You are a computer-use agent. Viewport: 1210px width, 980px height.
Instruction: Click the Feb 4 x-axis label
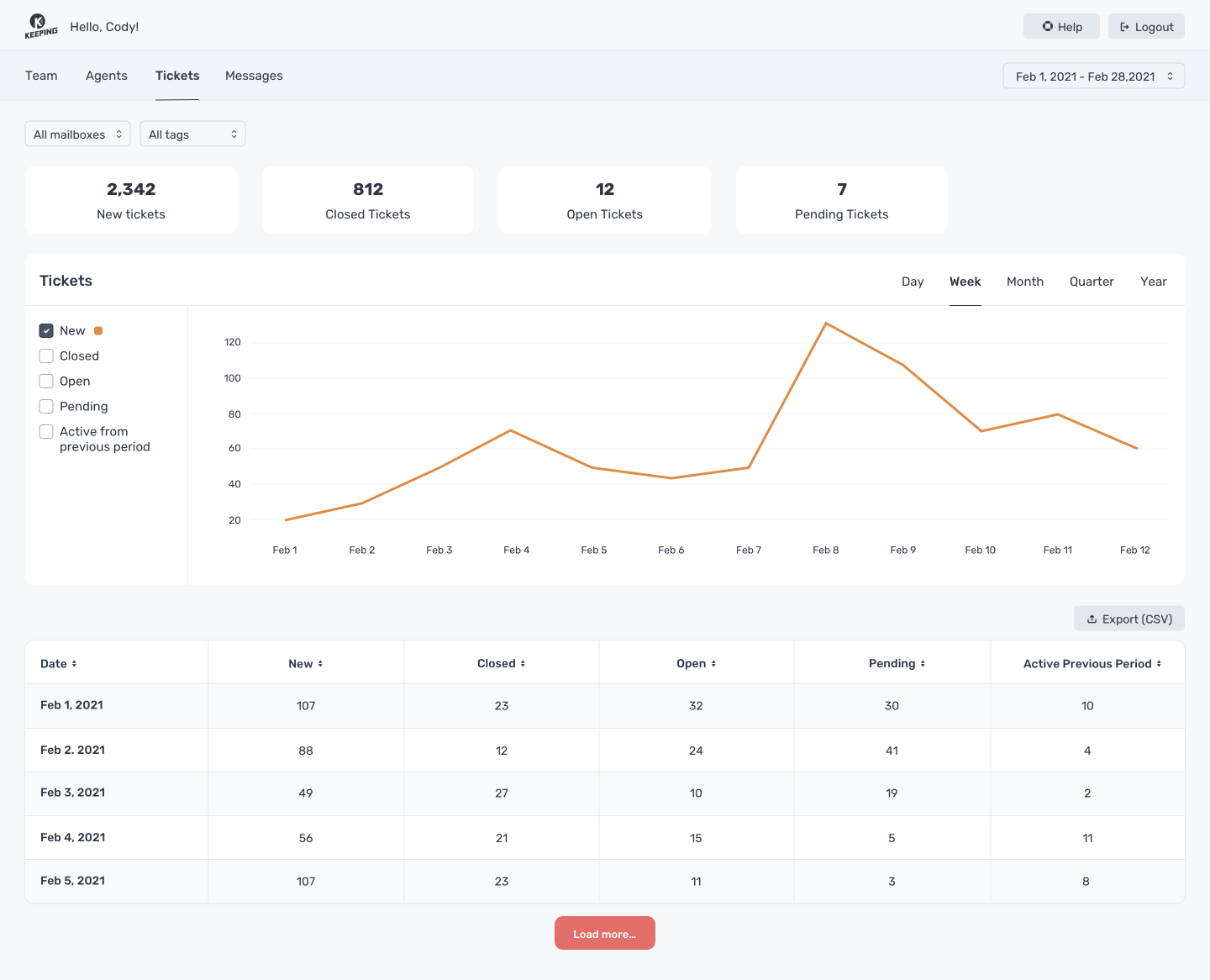[517, 551]
